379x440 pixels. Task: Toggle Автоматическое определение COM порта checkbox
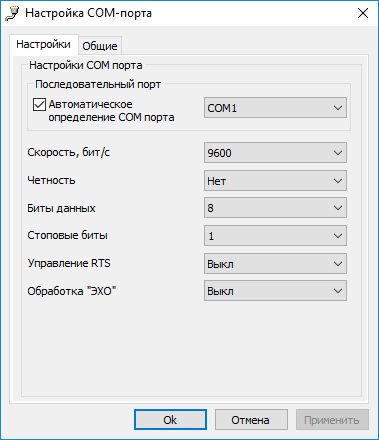pos(39,105)
